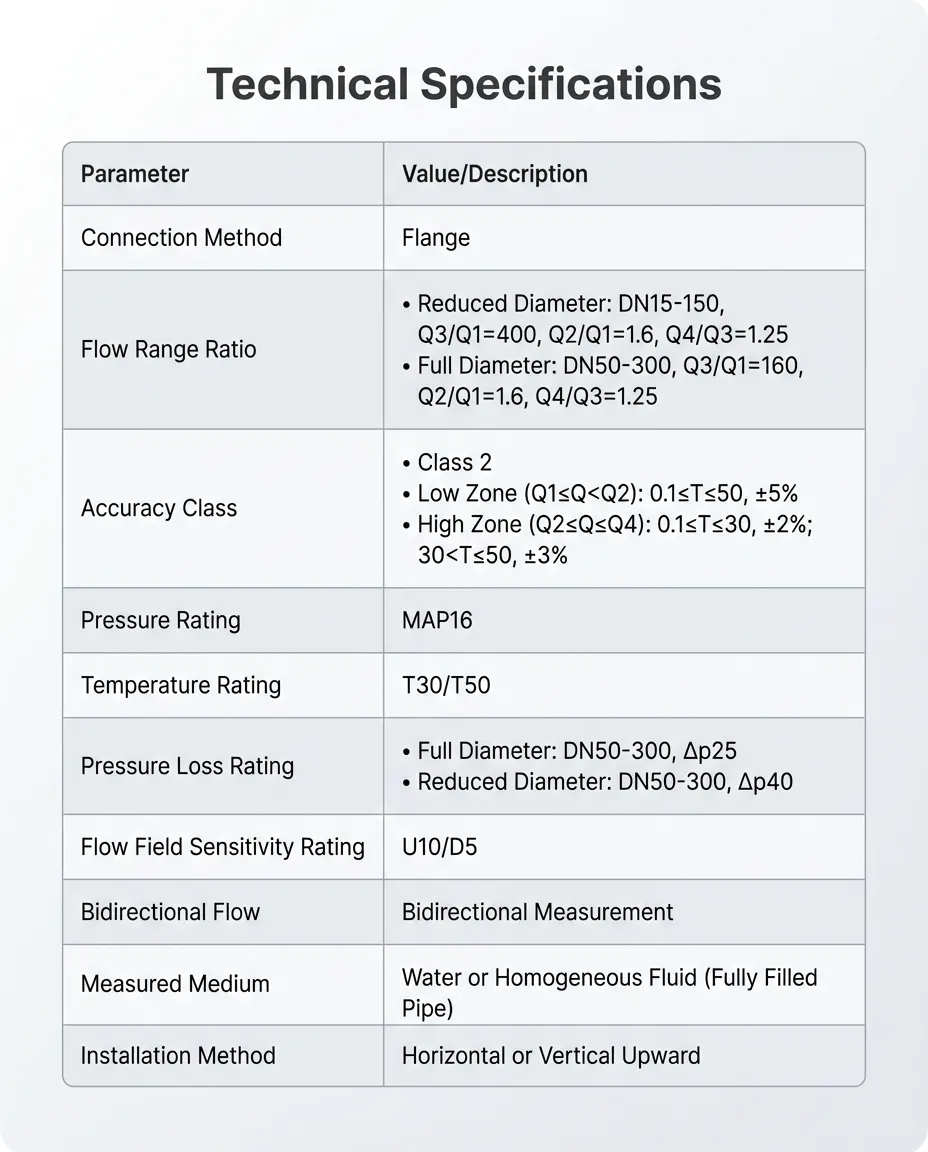Click the Class 2 bullet
928x1152 pixels.
[447, 462]
